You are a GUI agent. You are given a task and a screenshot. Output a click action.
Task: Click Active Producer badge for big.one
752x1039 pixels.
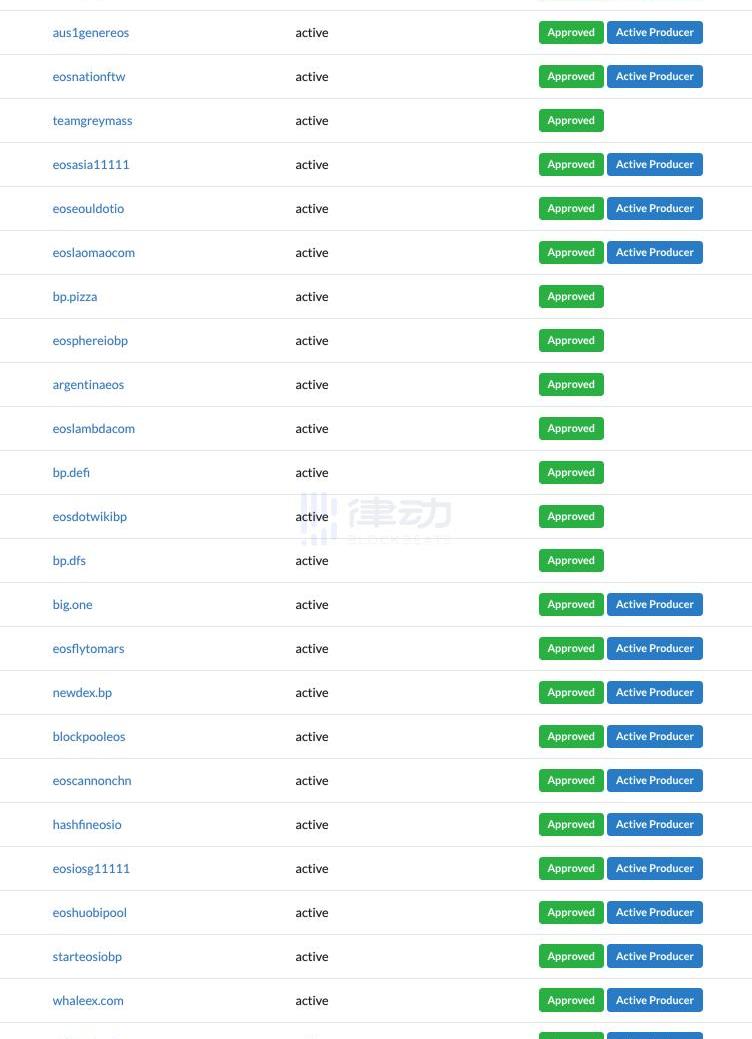pos(655,604)
